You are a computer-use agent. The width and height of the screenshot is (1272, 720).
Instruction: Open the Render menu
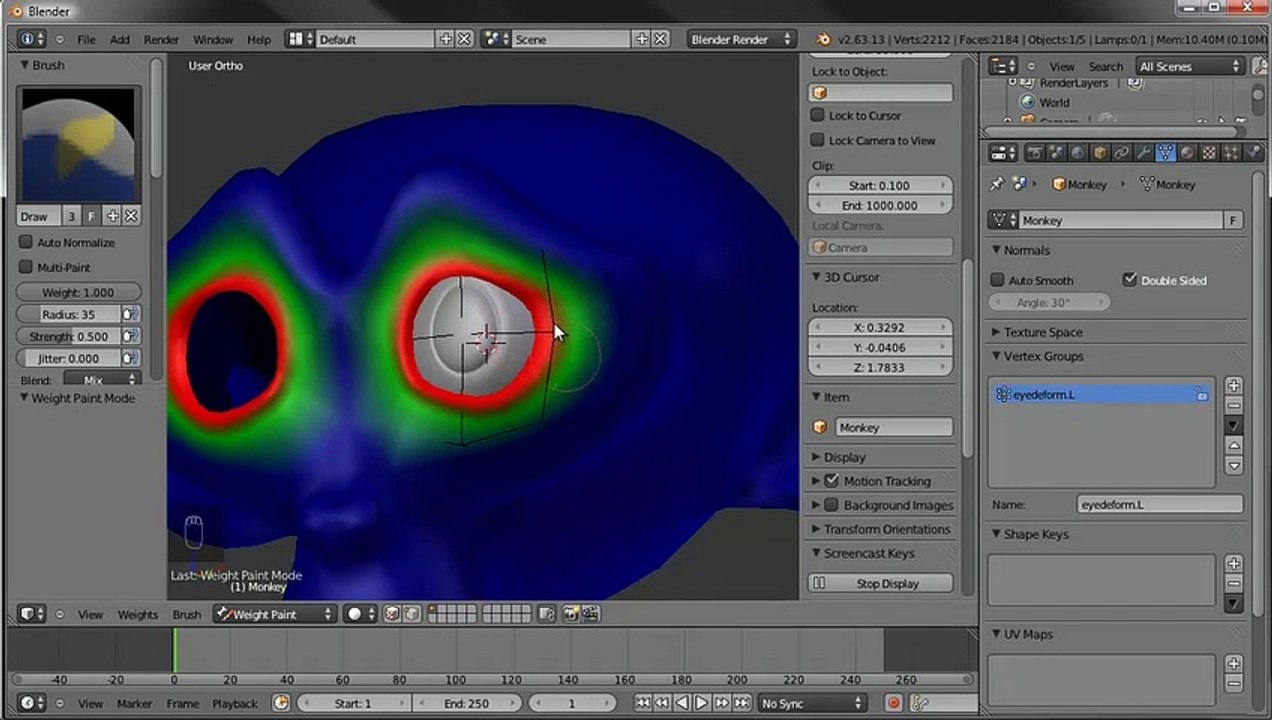coord(161,39)
